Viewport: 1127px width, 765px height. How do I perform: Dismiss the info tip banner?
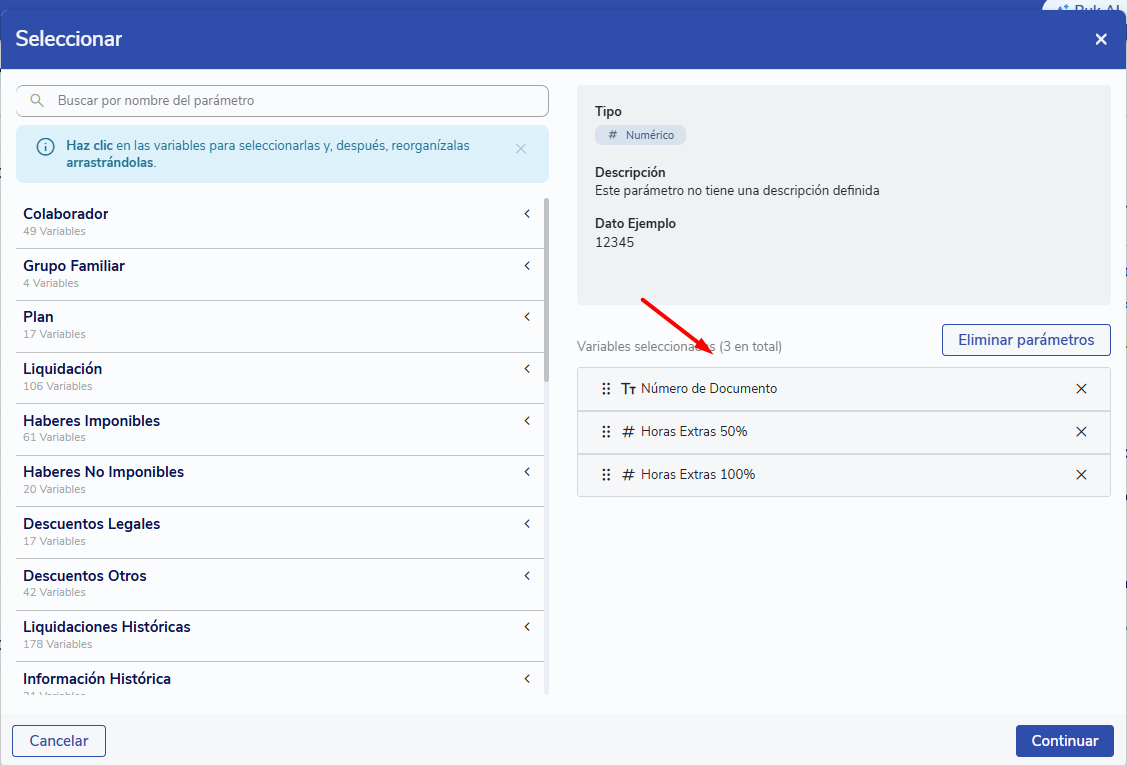(x=521, y=149)
